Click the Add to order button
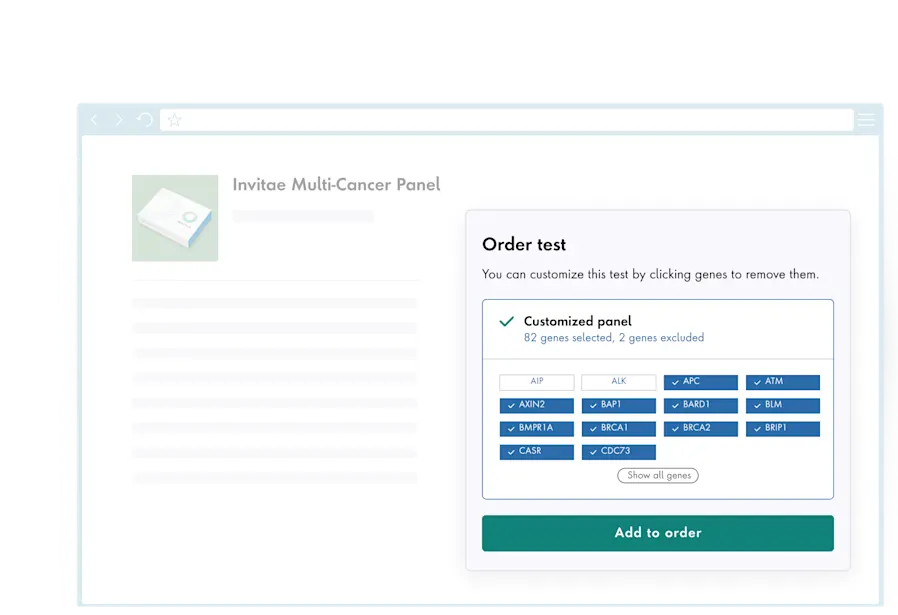The height and width of the screenshot is (615, 898). click(x=658, y=533)
